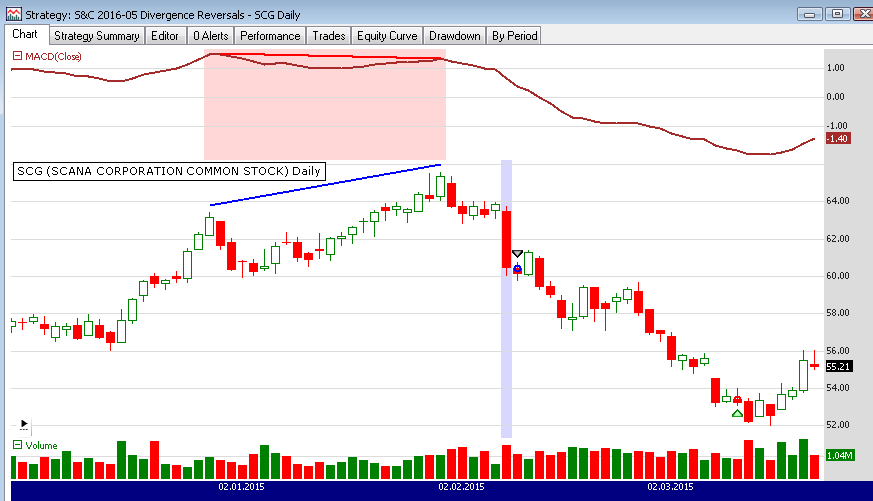The width and height of the screenshot is (873, 501).
Task: Open the Strategy Summary tab
Action: click(96, 36)
